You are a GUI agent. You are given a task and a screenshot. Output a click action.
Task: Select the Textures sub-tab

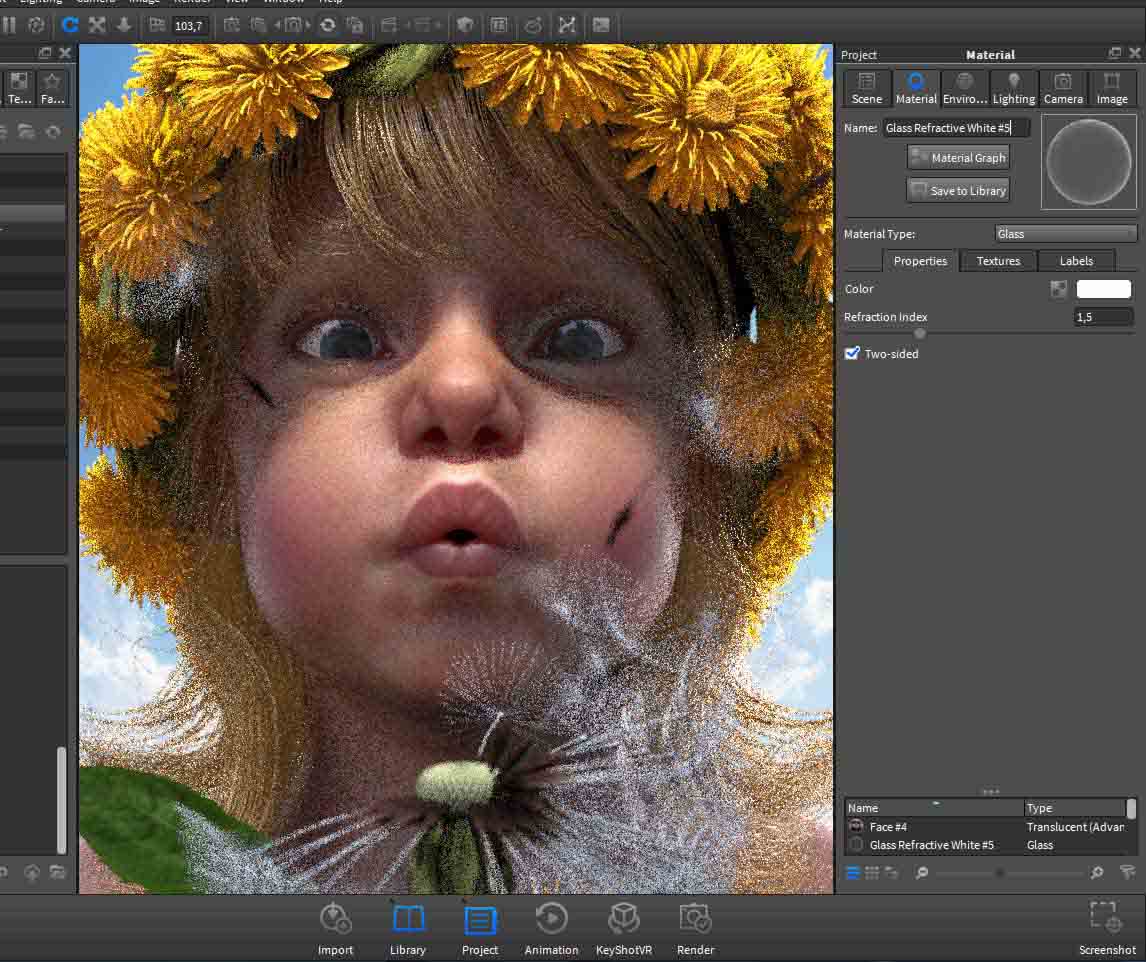click(998, 261)
